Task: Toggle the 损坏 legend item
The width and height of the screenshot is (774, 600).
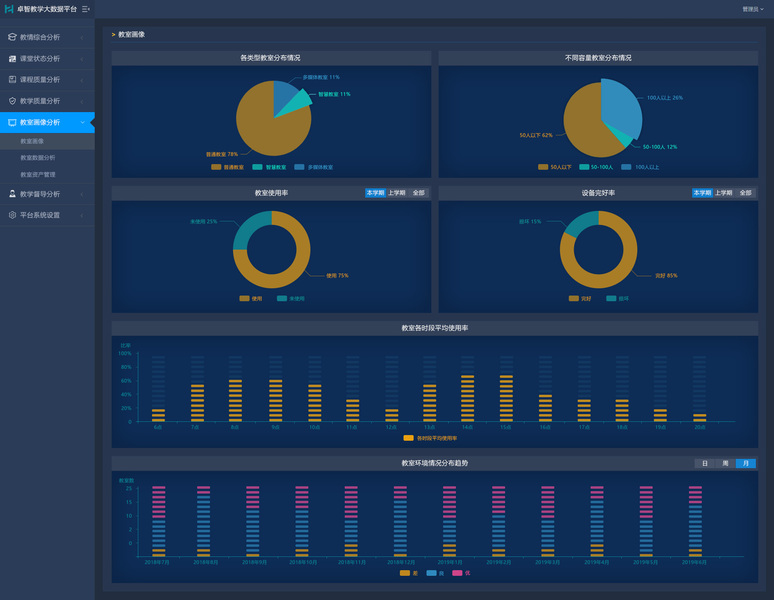Action: (x=618, y=299)
